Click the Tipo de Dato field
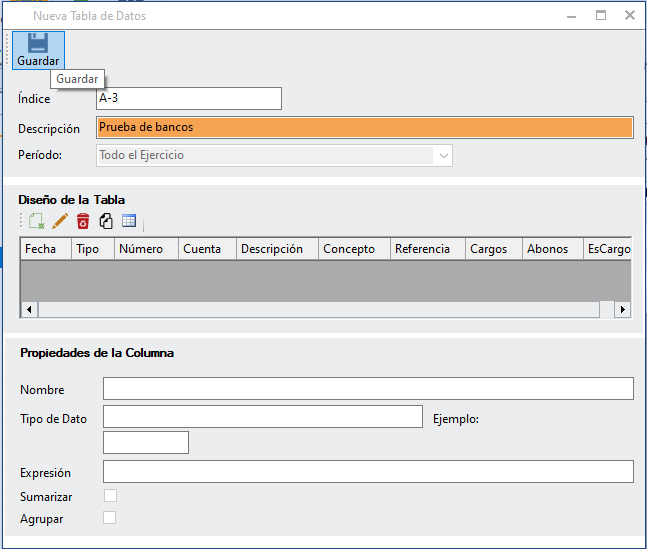This screenshot has width=647, height=549. pyautogui.click(x=262, y=416)
